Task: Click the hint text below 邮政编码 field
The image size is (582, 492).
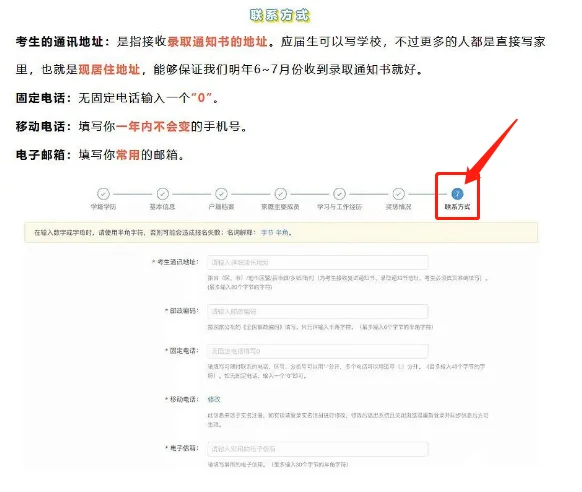Action: click(320, 327)
